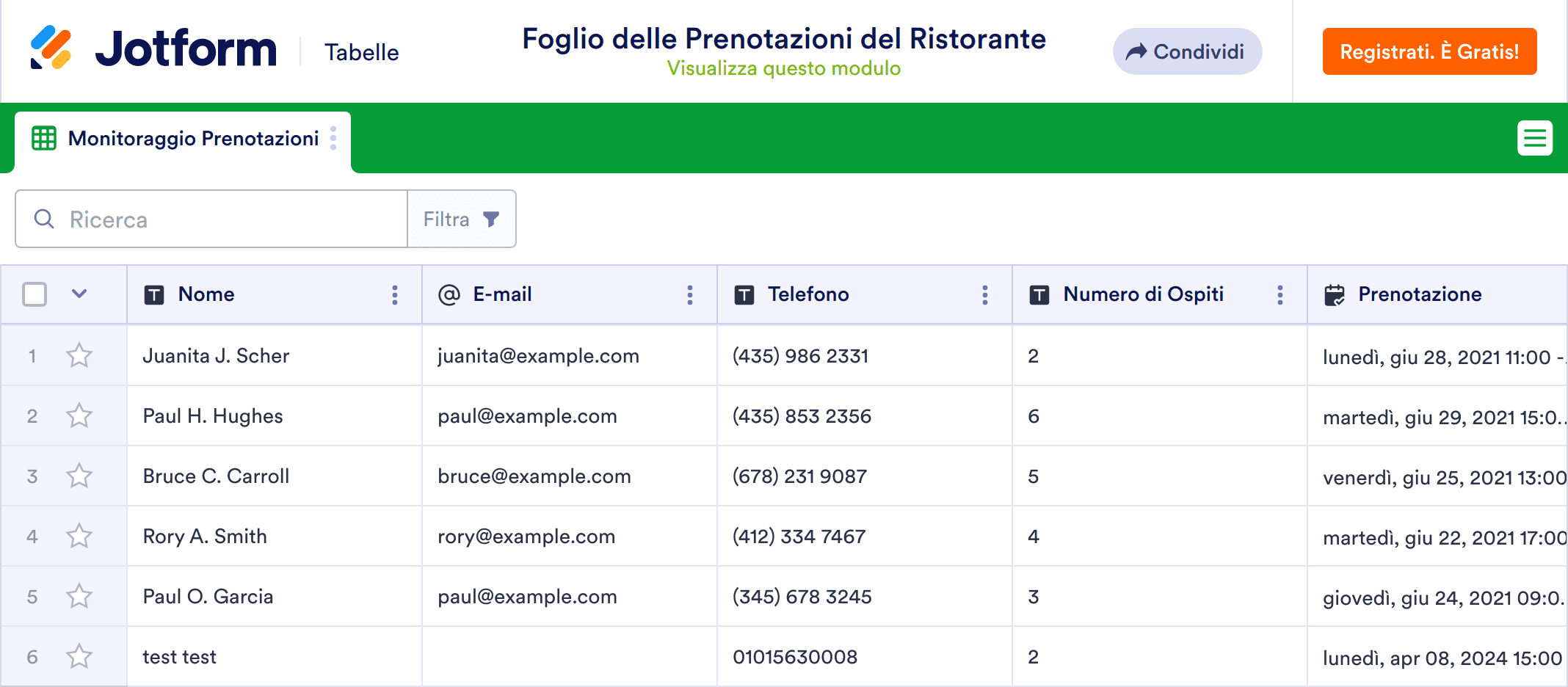Open Numero di Ospiti column options
This screenshot has height=687, width=1568.
tap(1280, 295)
